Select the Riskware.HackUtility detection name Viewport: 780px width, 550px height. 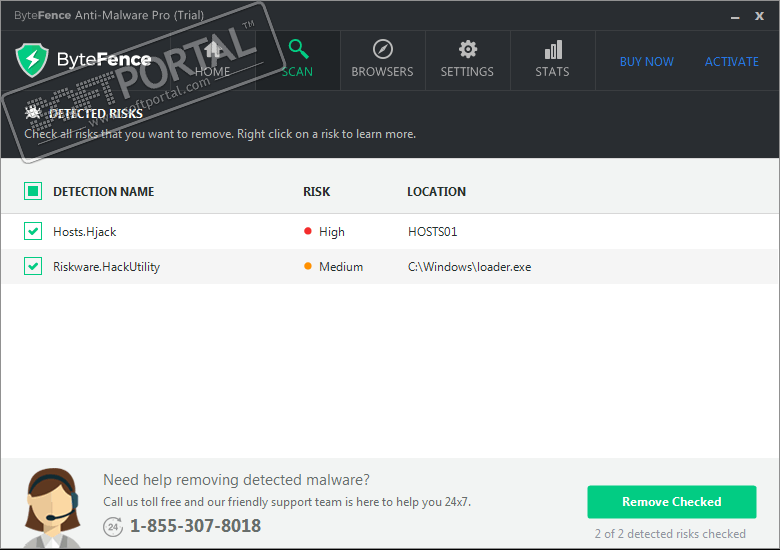click(106, 267)
